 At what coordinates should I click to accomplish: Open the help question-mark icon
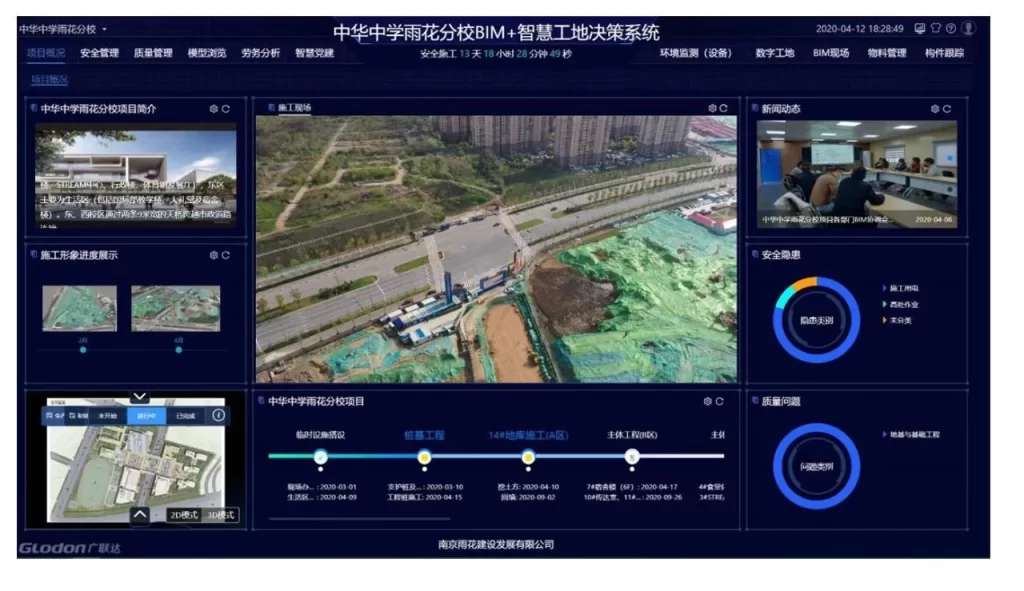tap(951, 28)
